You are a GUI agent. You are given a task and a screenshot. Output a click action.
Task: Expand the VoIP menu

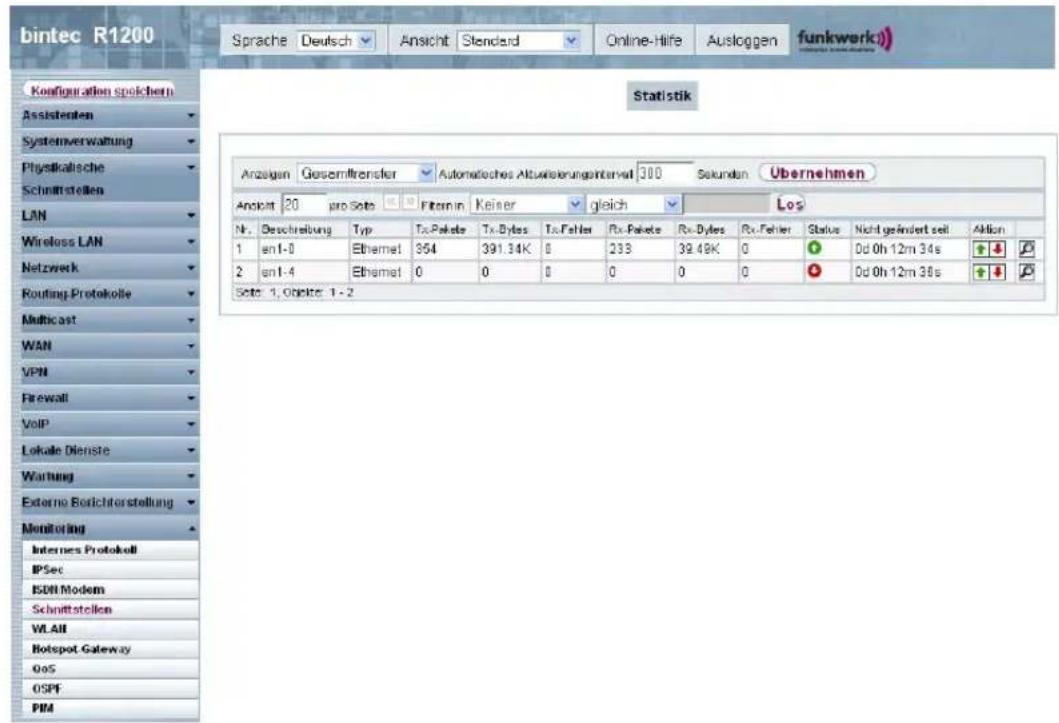click(x=105, y=425)
